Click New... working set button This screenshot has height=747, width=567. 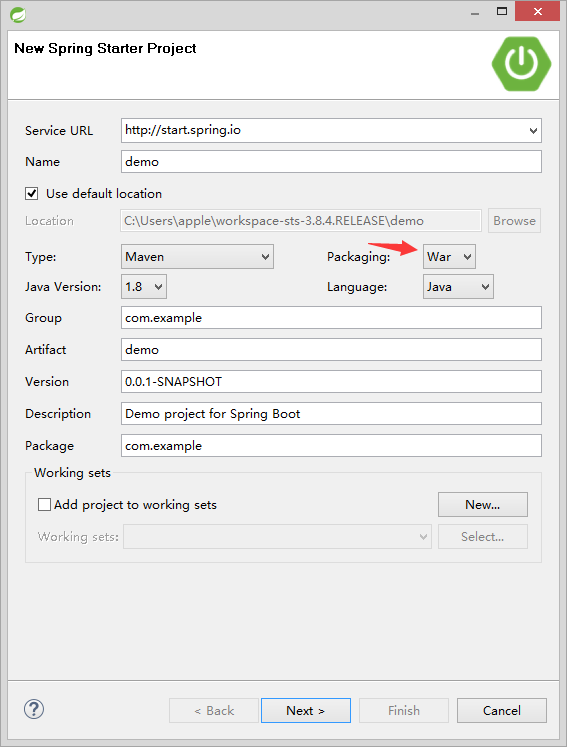pos(483,505)
